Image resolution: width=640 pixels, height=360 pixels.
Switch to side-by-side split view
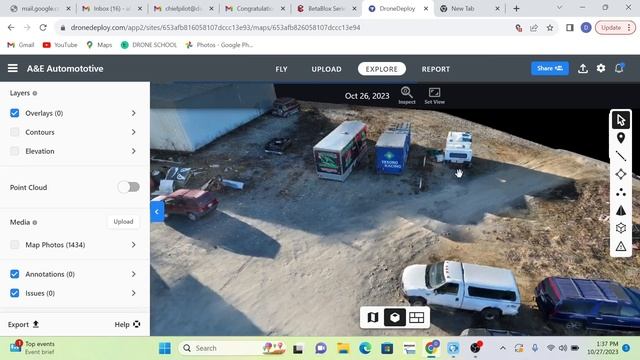tap(416, 317)
